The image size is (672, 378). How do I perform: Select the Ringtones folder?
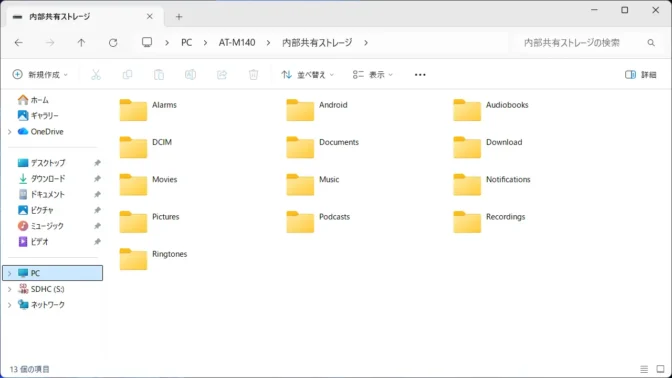[153, 259]
